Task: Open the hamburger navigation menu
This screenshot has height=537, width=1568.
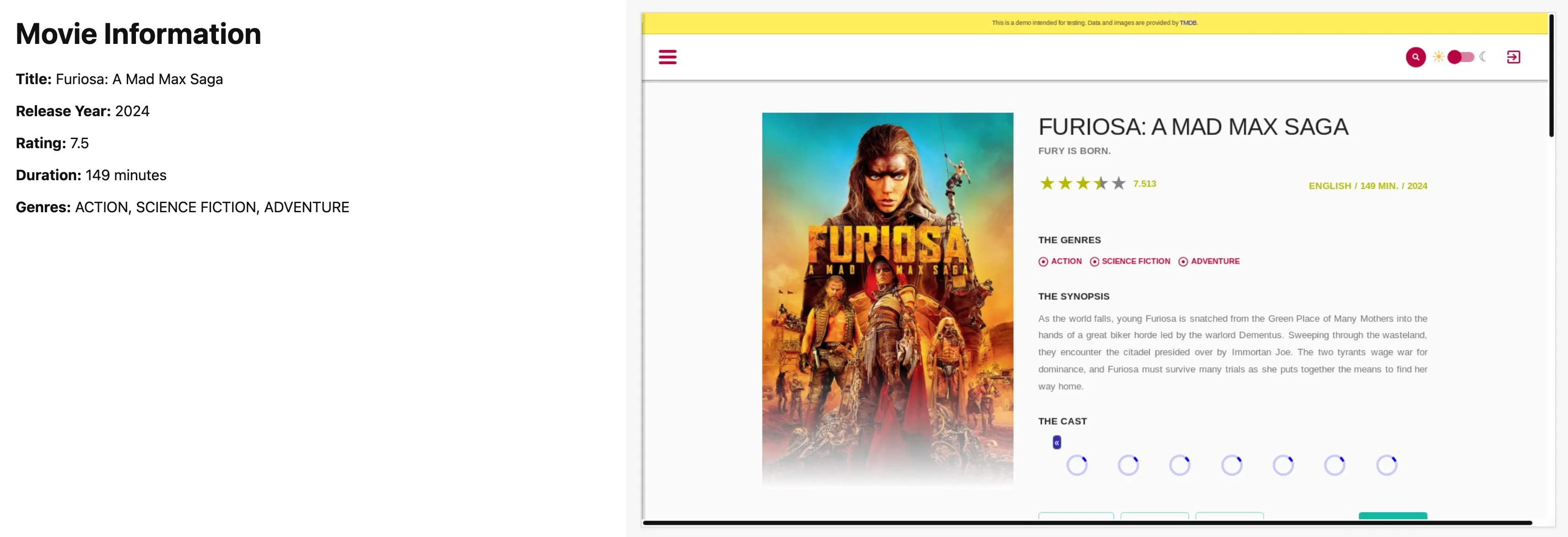Action: click(667, 57)
